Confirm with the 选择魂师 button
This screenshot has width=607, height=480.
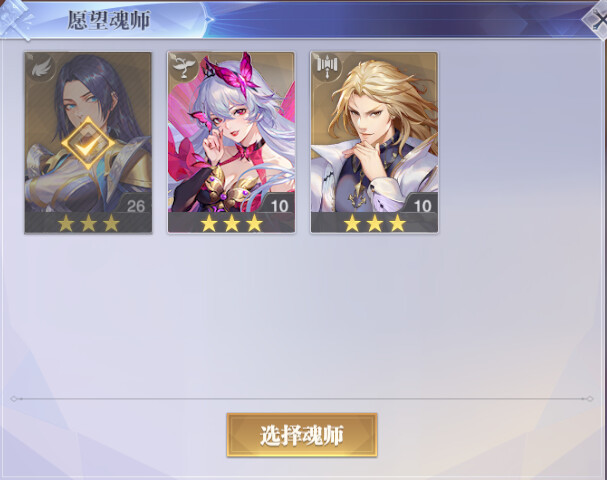coord(302,435)
